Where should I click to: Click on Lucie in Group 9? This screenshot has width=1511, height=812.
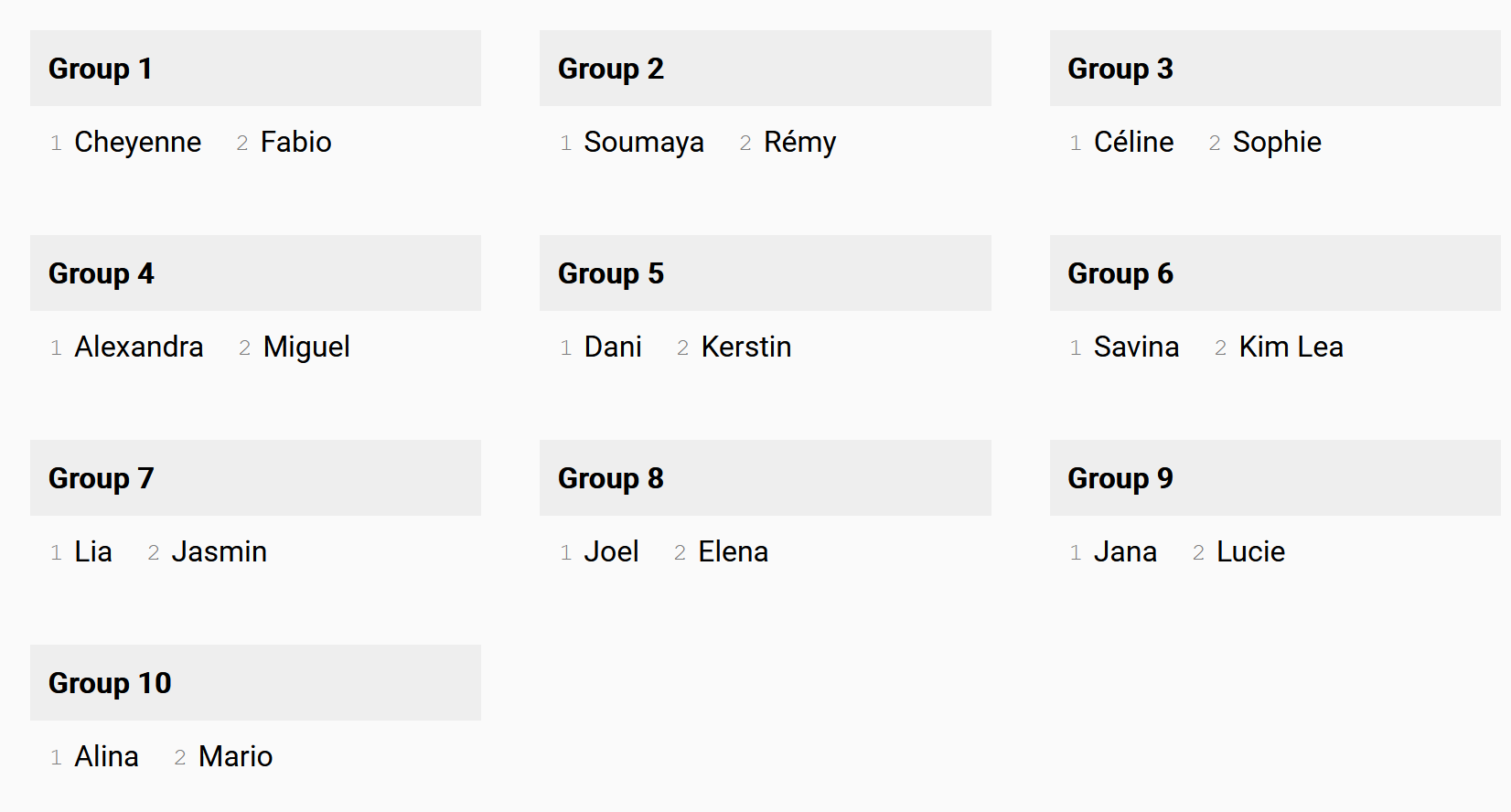point(1250,551)
